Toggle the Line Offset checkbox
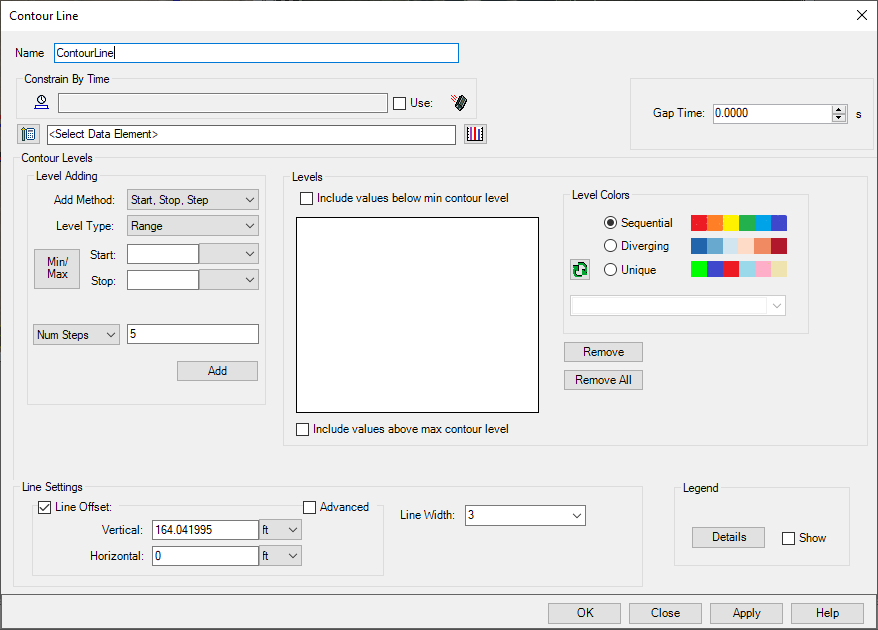This screenshot has height=630, width=878. [44, 508]
